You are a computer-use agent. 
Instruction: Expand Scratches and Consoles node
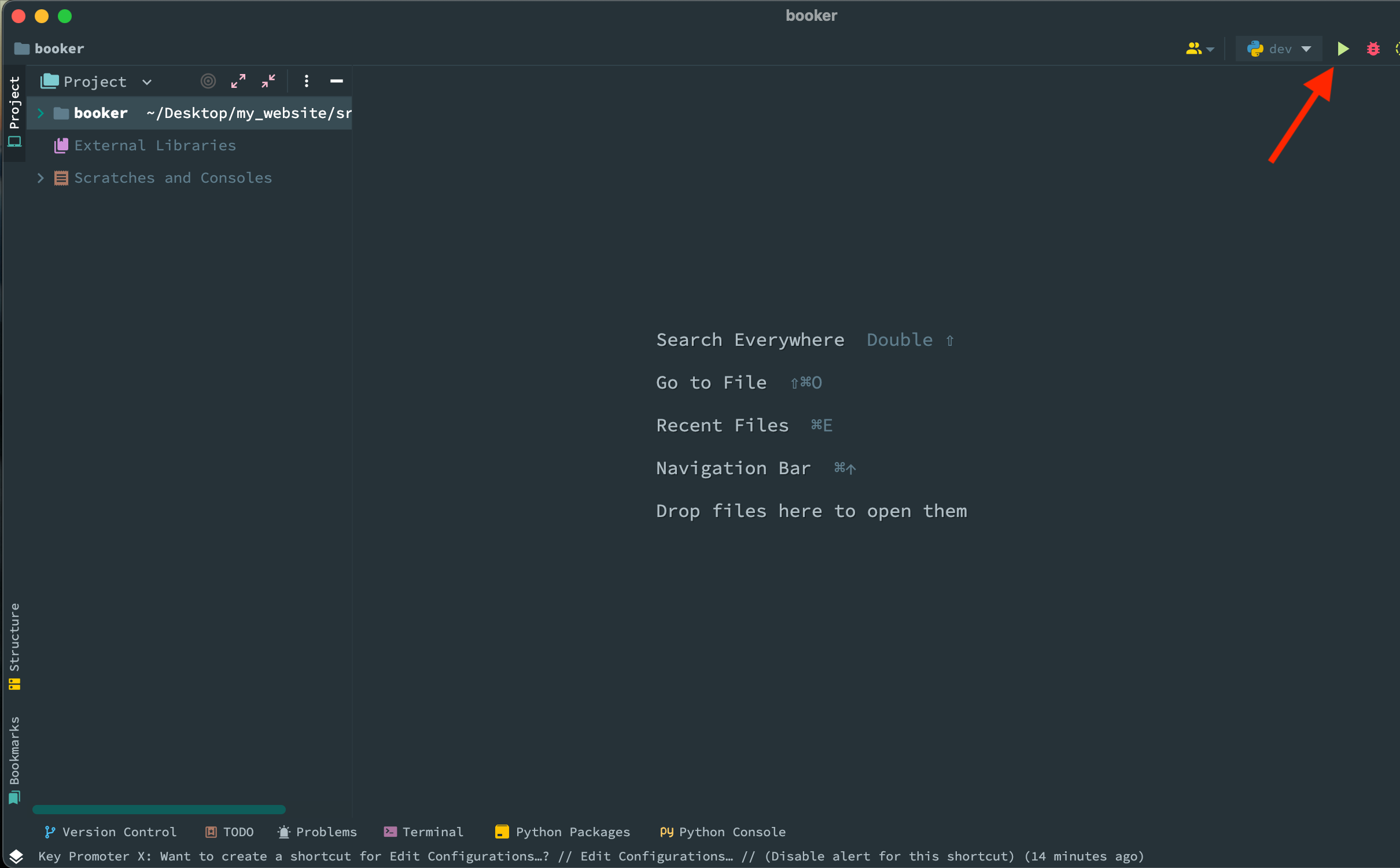pos(40,178)
